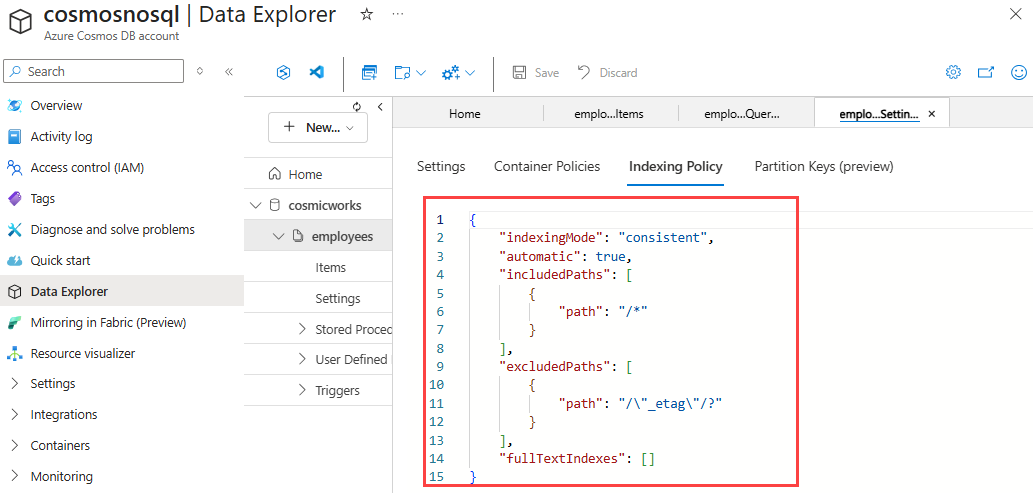Open Data Explorer in full screen icon

tap(986, 72)
